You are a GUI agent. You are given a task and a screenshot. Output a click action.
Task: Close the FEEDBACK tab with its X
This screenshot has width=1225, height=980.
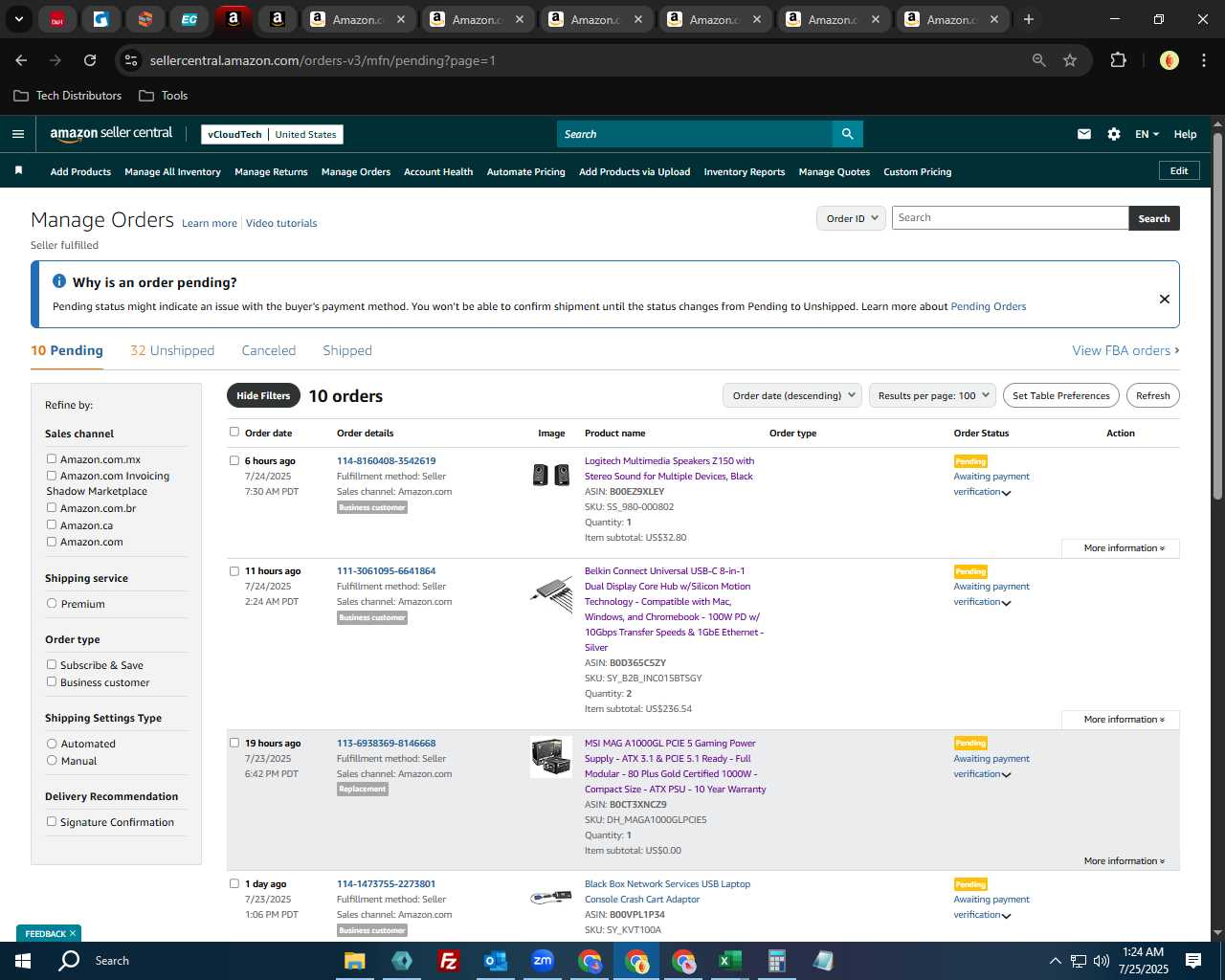coord(73,933)
